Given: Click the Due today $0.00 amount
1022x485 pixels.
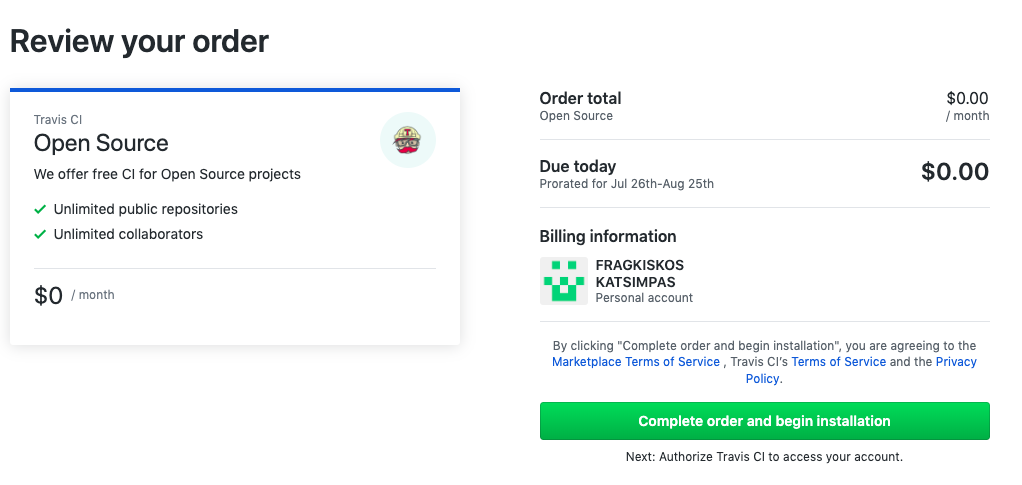Looking at the screenshot, I should (955, 171).
